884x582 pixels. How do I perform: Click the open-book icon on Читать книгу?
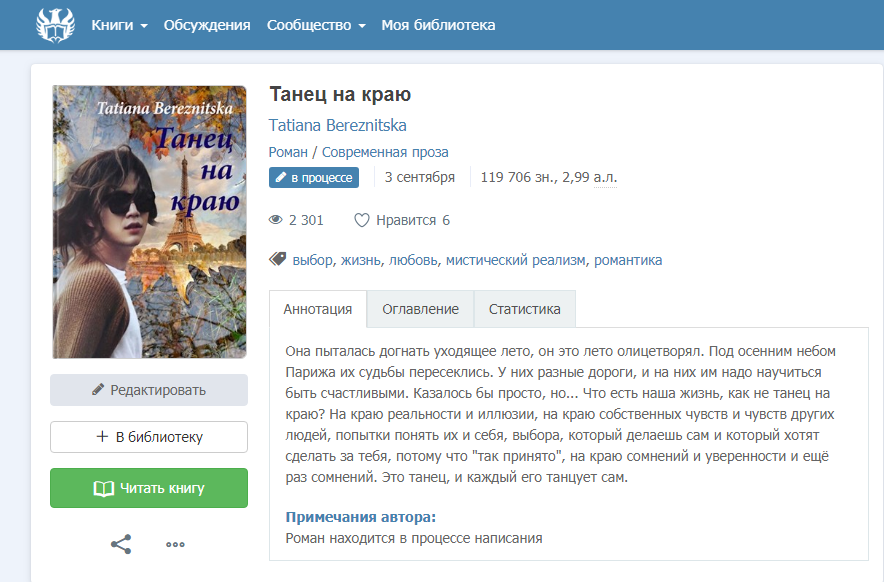[104, 488]
